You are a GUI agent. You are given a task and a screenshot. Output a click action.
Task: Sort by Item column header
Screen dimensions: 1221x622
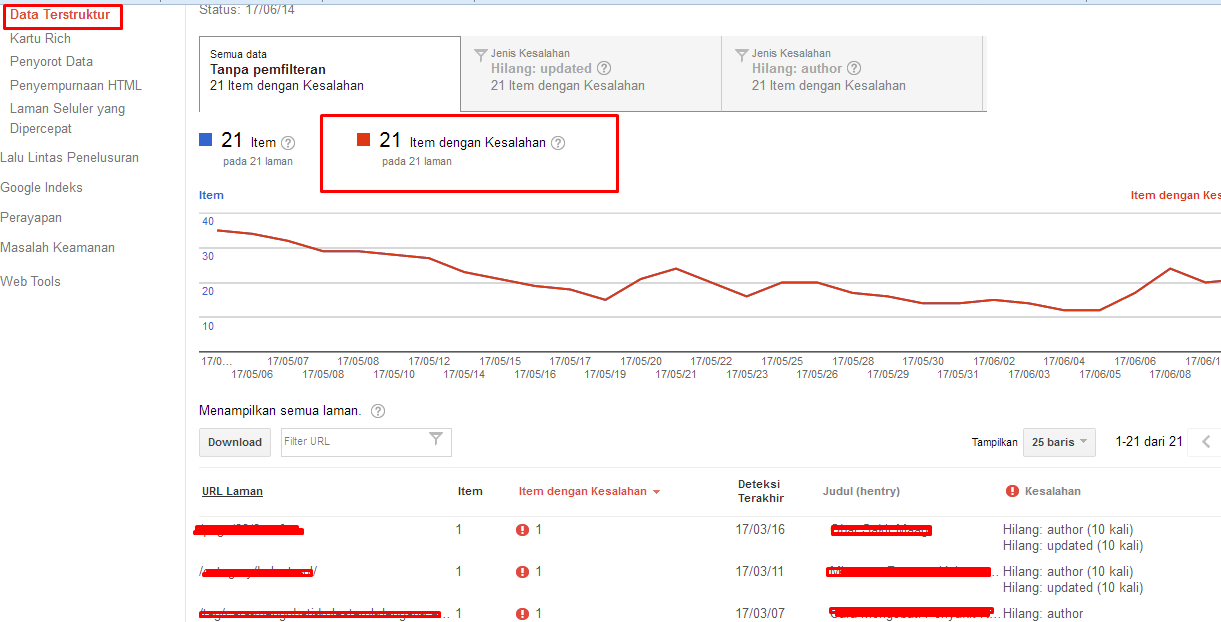click(x=470, y=491)
